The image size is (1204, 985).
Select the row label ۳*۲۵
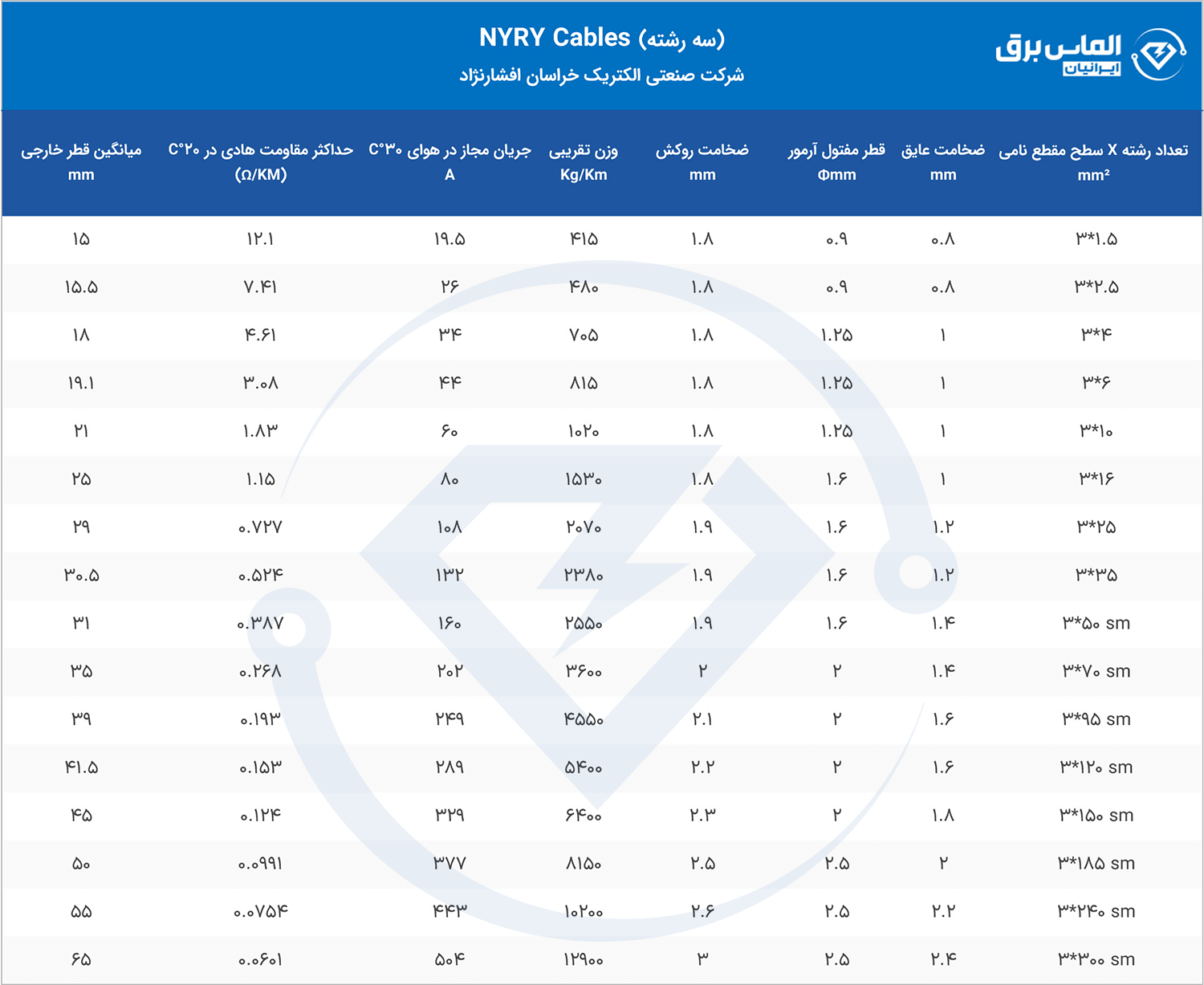tap(1096, 527)
